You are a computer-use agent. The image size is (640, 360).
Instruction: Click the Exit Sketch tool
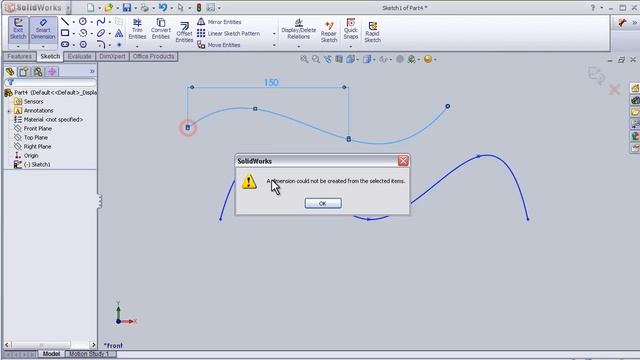(18, 29)
